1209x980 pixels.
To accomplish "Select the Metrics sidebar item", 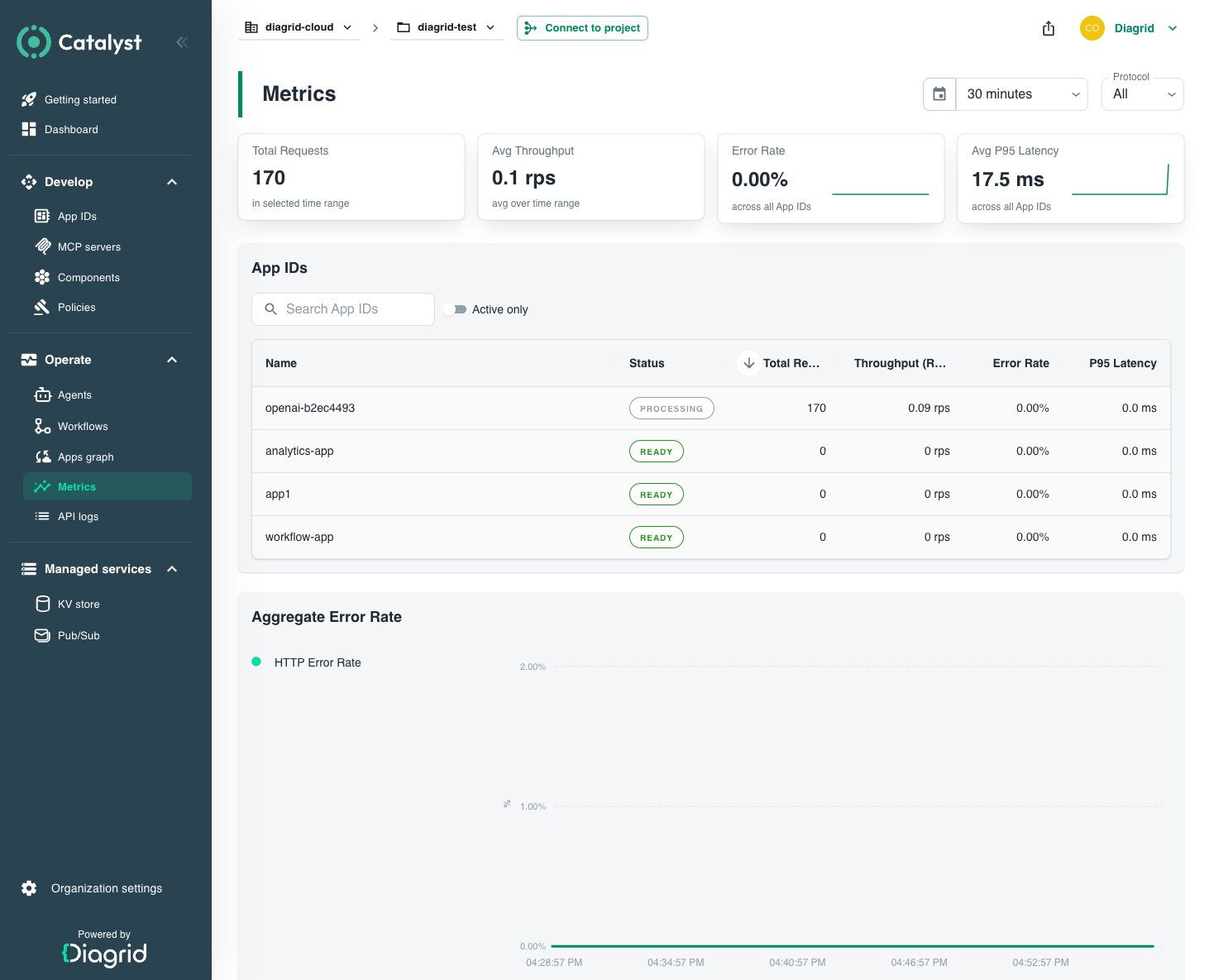I will point(108,486).
